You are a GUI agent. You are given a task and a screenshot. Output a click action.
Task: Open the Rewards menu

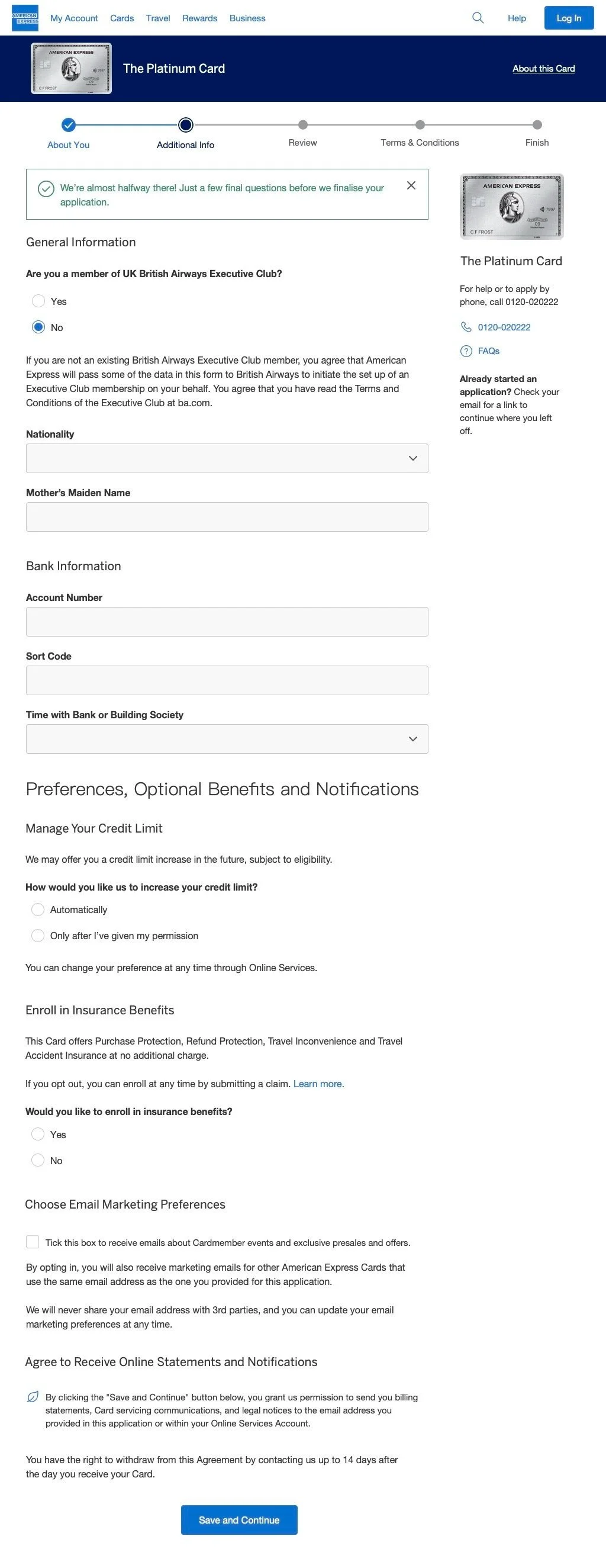pyautogui.click(x=199, y=18)
